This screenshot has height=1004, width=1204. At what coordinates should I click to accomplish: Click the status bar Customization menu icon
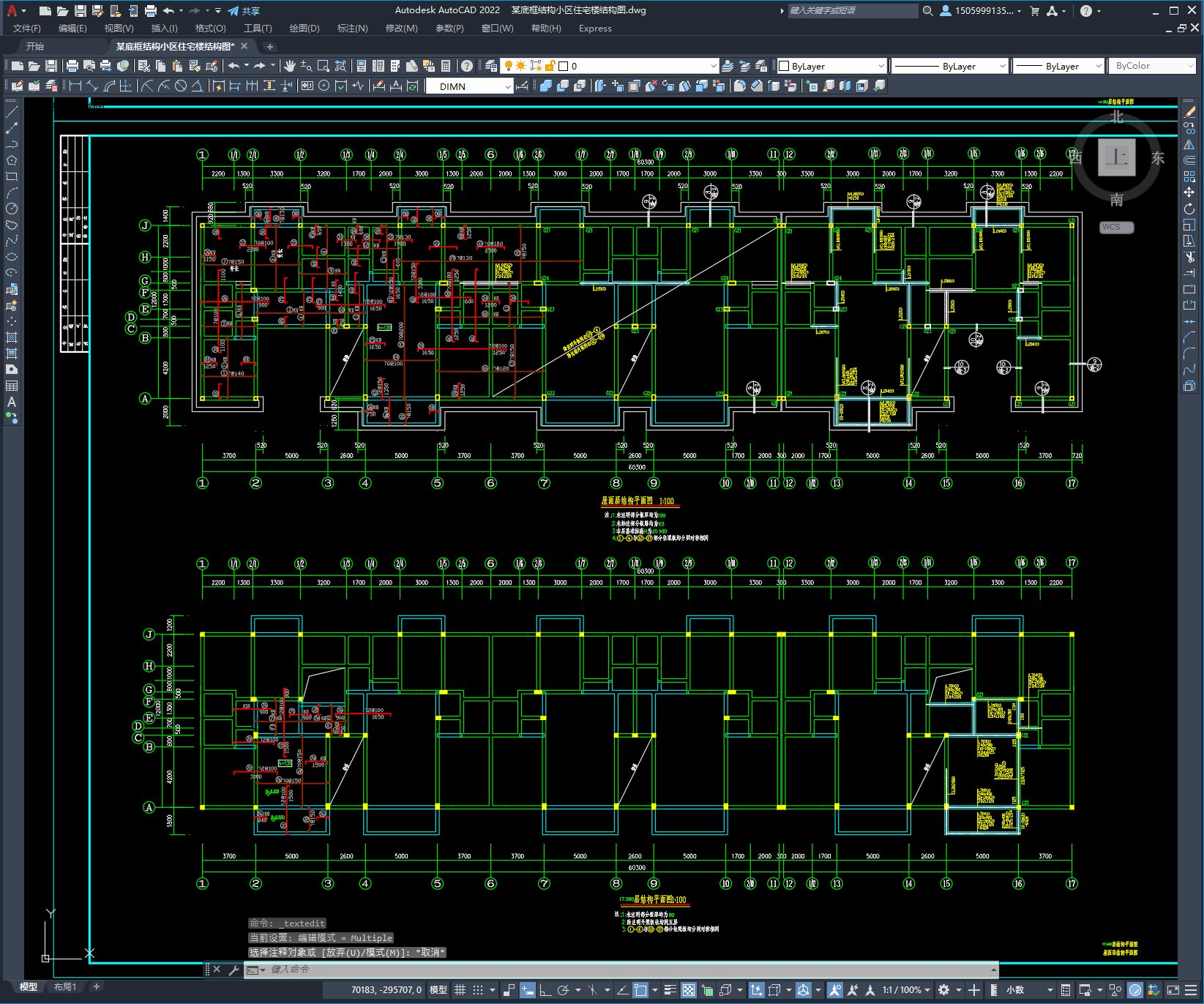pyautogui.click(x=1191, y=990)
